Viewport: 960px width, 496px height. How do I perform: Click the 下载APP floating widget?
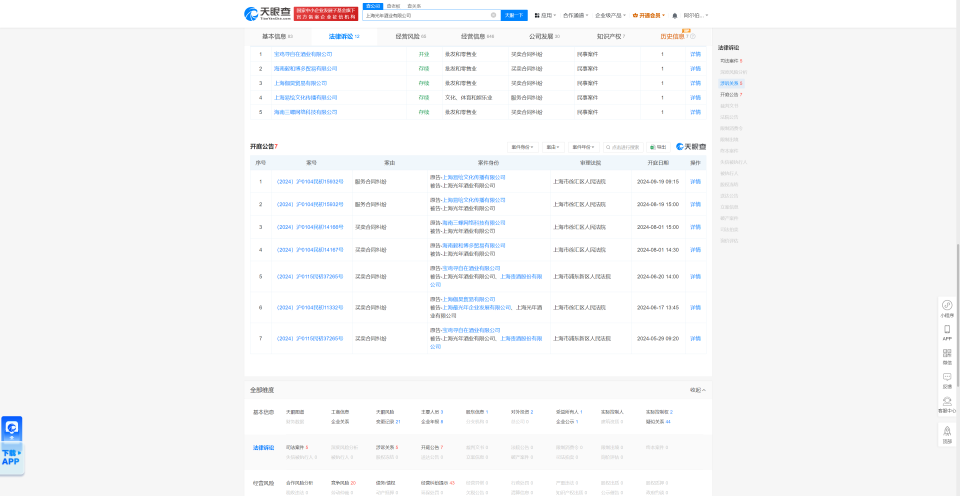[x=12, y=445]
